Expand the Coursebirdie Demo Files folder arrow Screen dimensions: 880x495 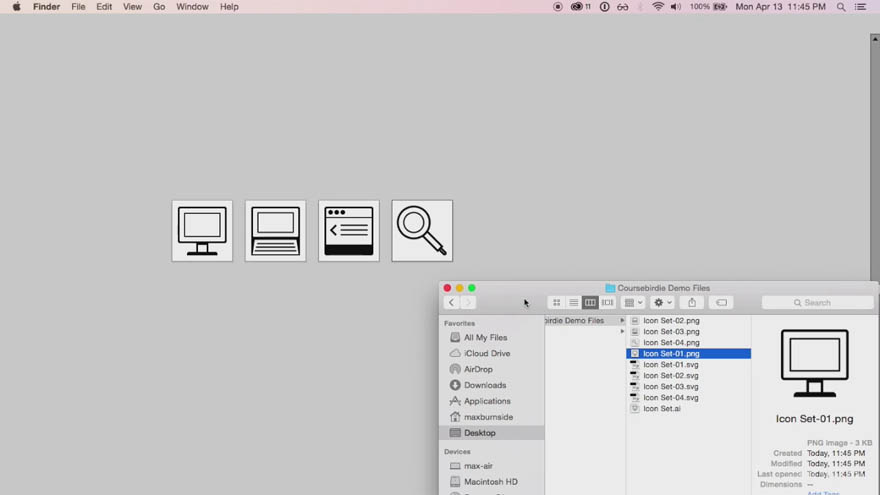[x=622, y=320]
